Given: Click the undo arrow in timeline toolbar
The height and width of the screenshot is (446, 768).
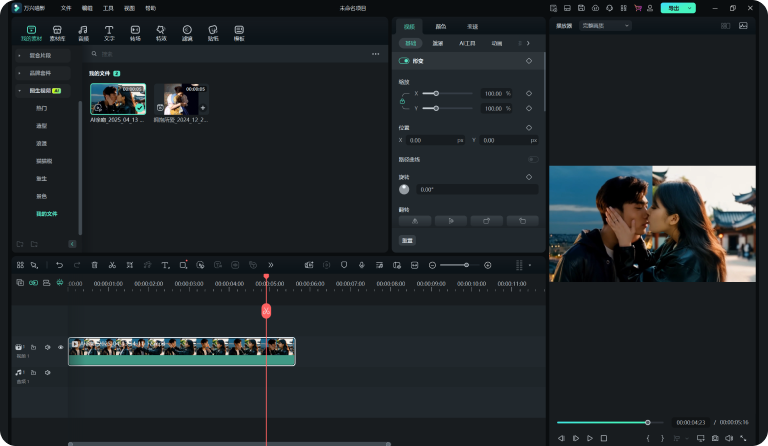Looking at the screenshot, I should click(x=60, y=265).
